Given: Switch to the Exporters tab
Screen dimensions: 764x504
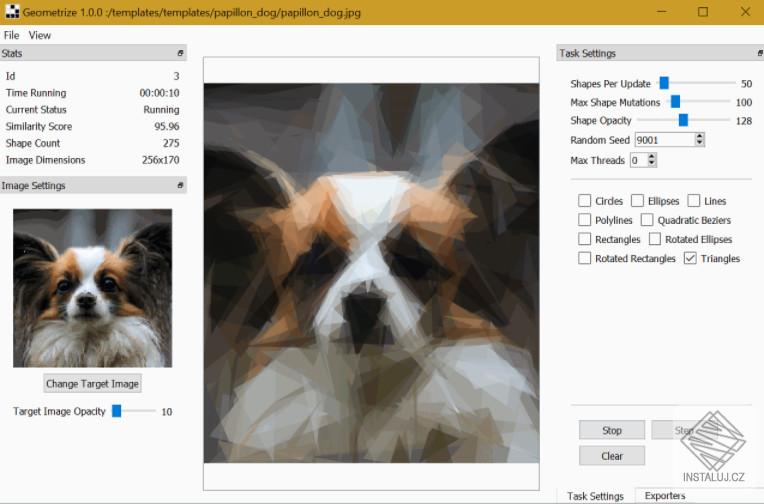Looking at the screenshot, I should 665,496.
